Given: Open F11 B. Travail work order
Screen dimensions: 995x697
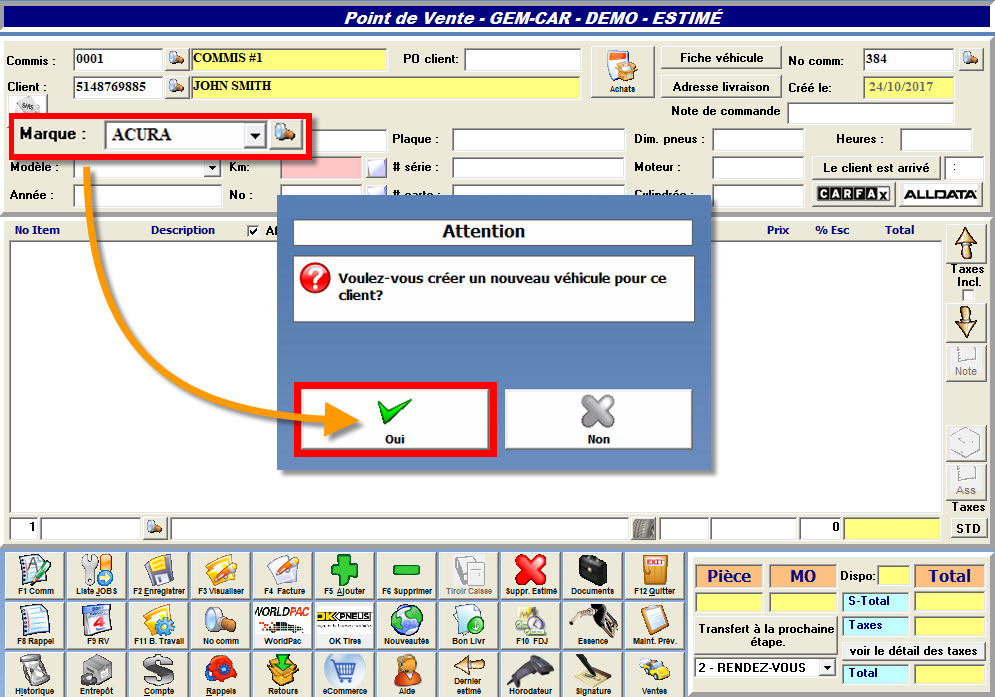Looking at the screenshot, I should pos(159,625).
